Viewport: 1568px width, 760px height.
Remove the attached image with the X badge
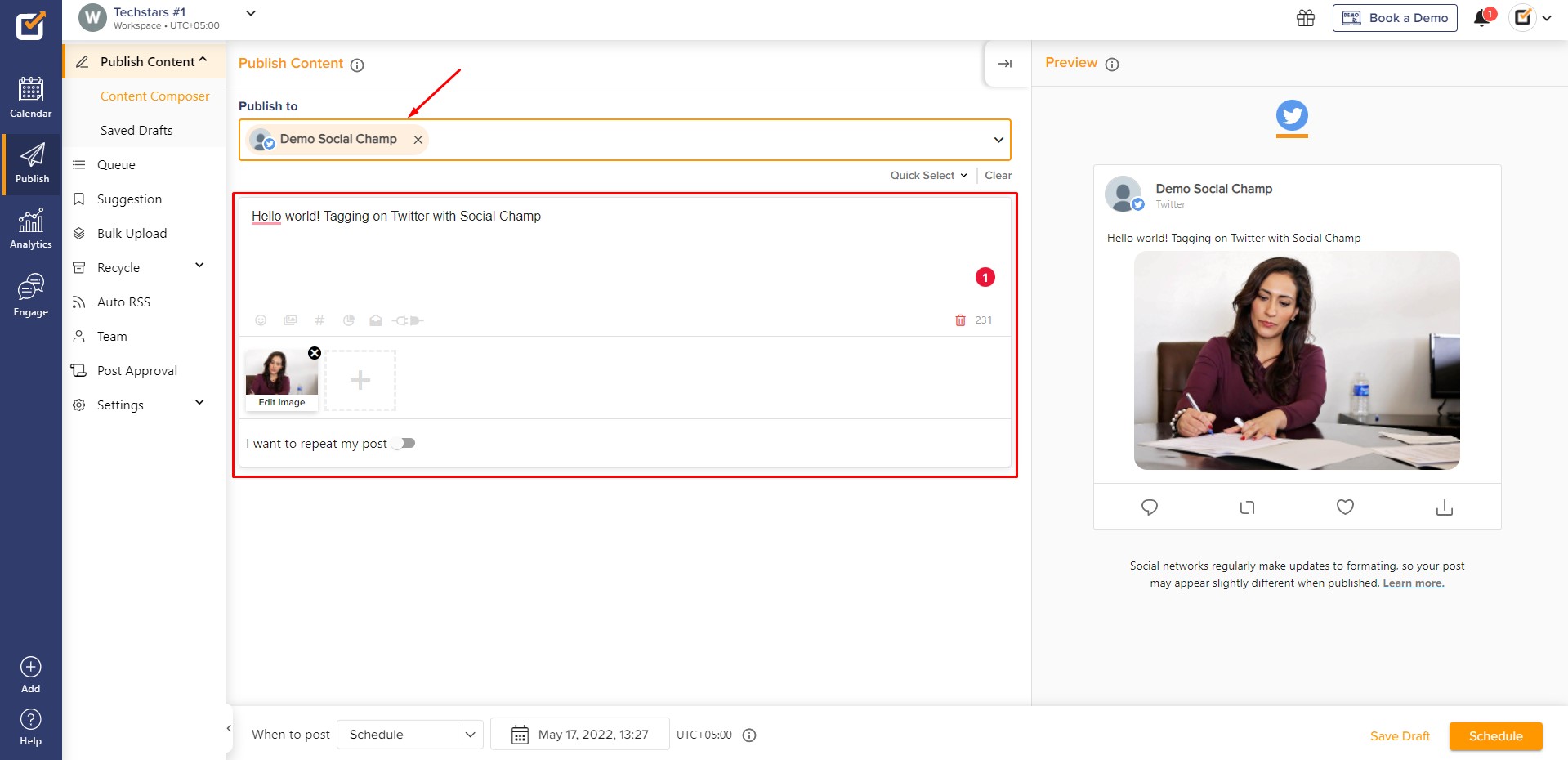click(x=315, y=353)
